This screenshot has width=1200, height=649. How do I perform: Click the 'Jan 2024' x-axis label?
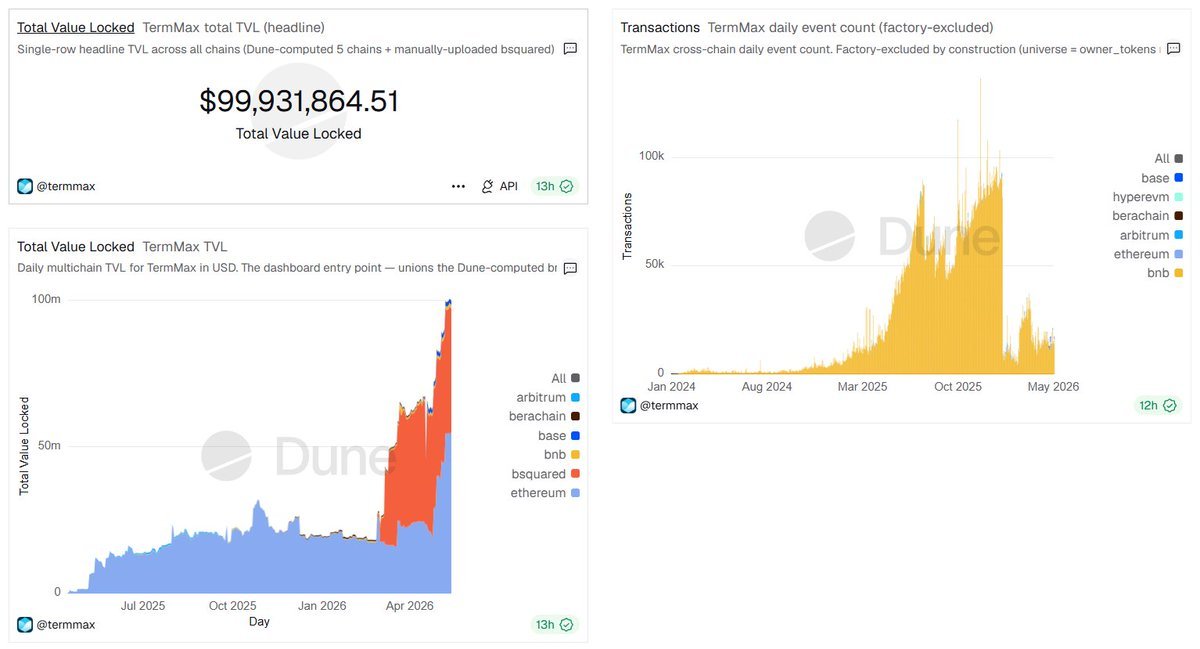(670, 386)
